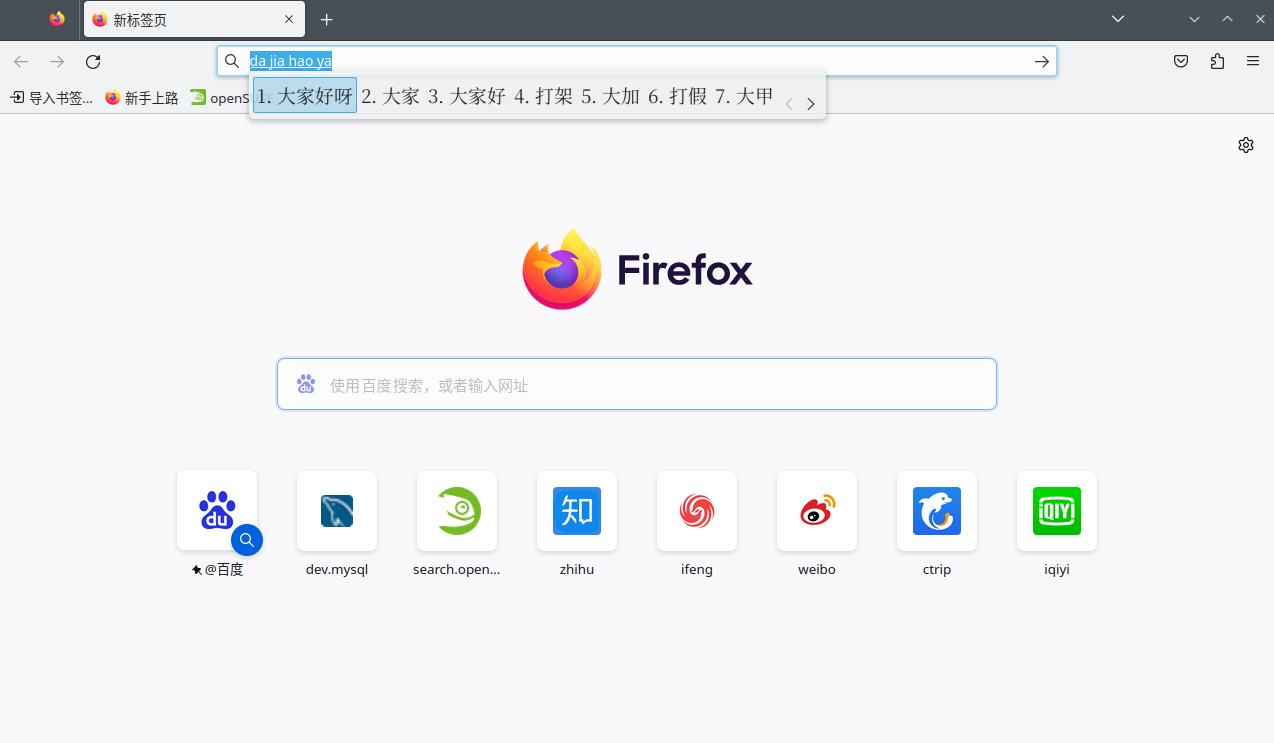This screenshot has height=743, width=1274.
Task: Reload the current page
Action: pyautogui.click(x=93, y=62)
